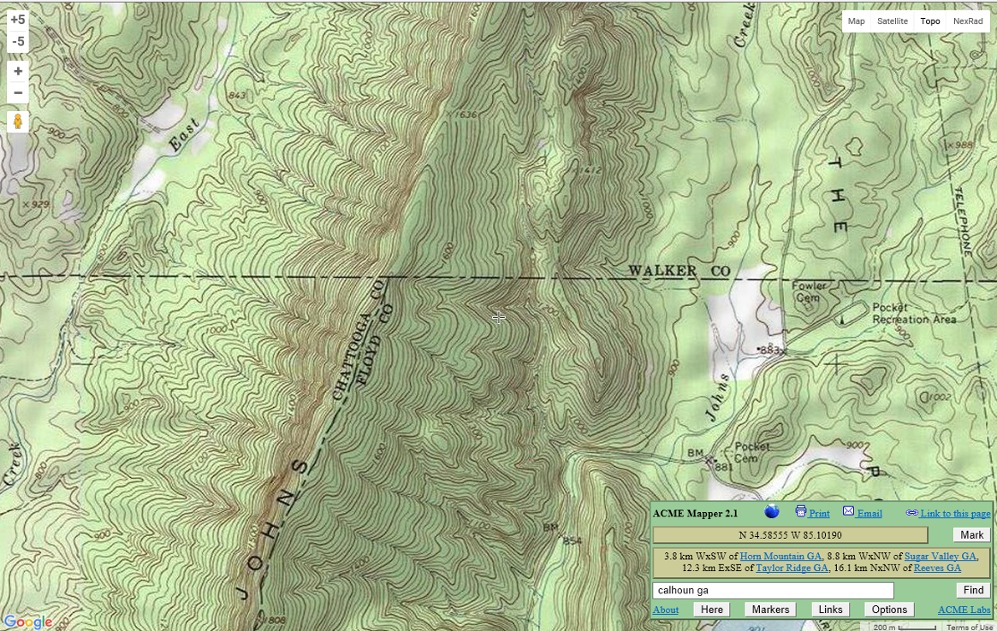997x631 pixels.
Task: Open the Markers button
Action: [x=770, y=609]
